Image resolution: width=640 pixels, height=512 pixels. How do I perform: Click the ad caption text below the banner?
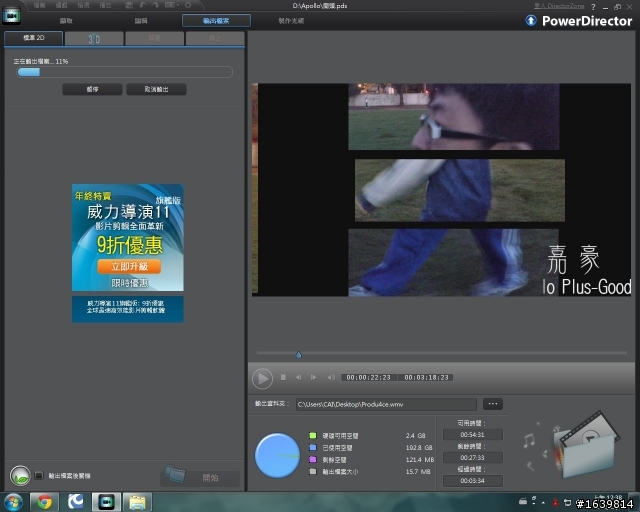[x=128, y=307]
